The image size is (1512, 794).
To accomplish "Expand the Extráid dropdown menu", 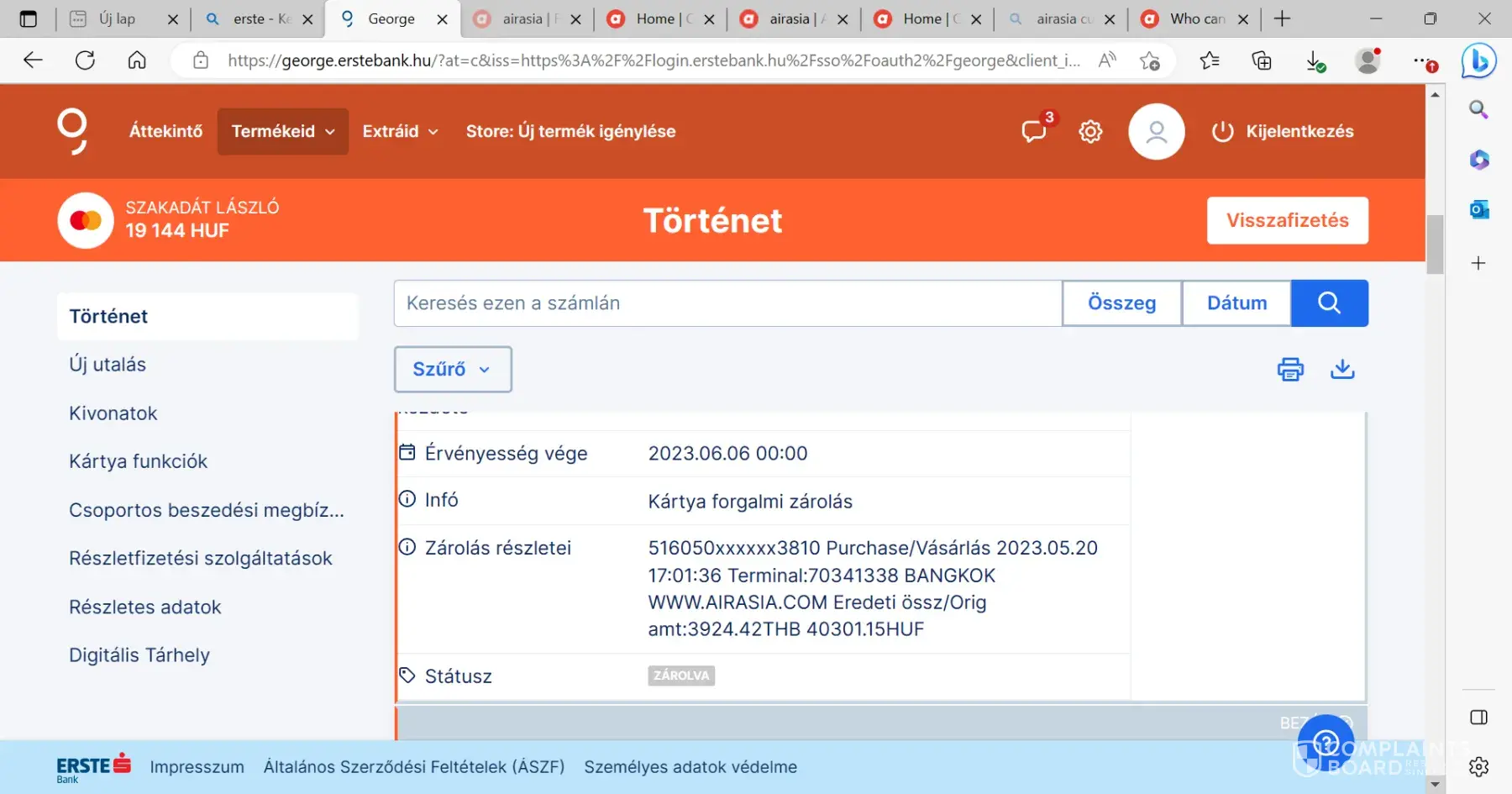I will 400,132.
